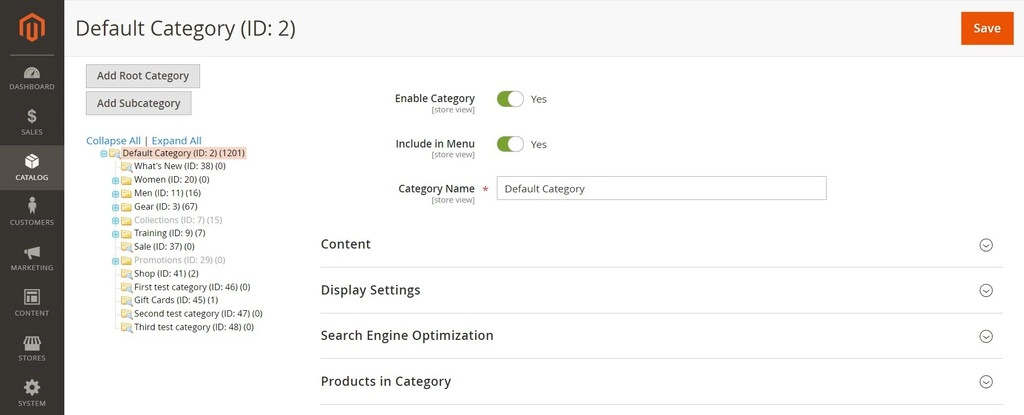Toggle the Include in Menu switch
Image resolution: width=1024 pixels, height=415 pixels.
coord(510,144)
